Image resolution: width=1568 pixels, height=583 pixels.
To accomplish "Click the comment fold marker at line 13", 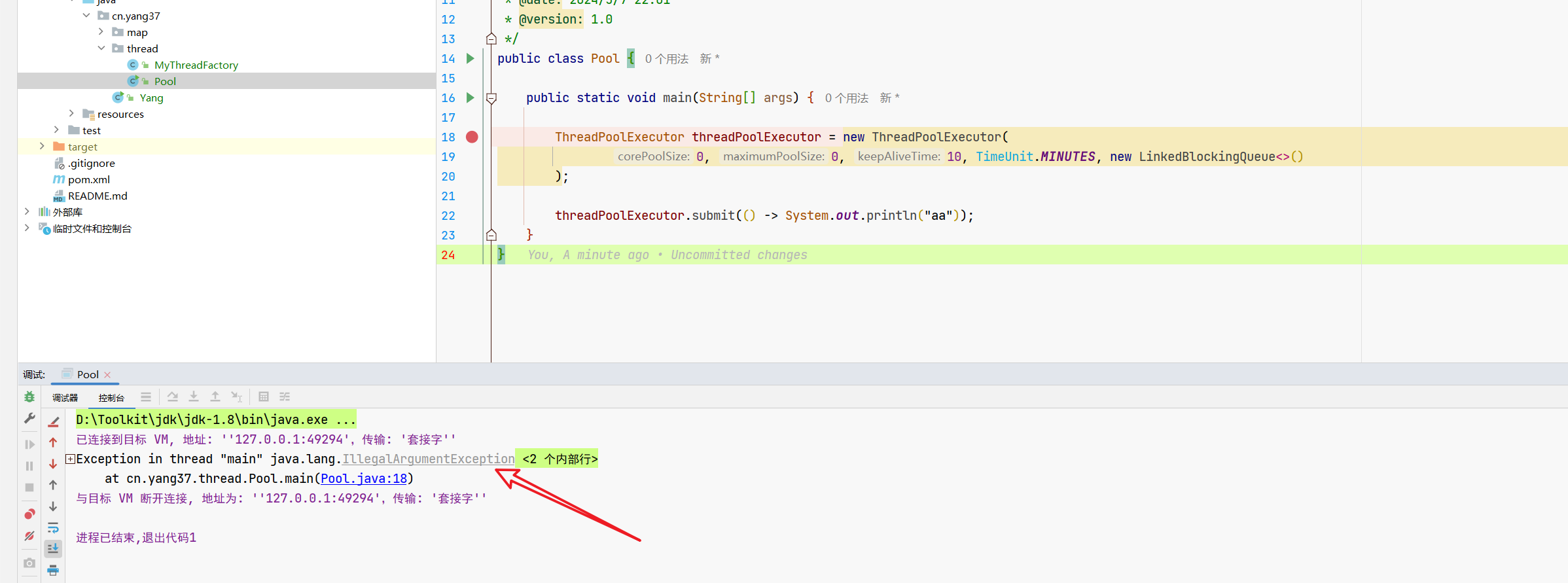I will click(x=491, y=39).
